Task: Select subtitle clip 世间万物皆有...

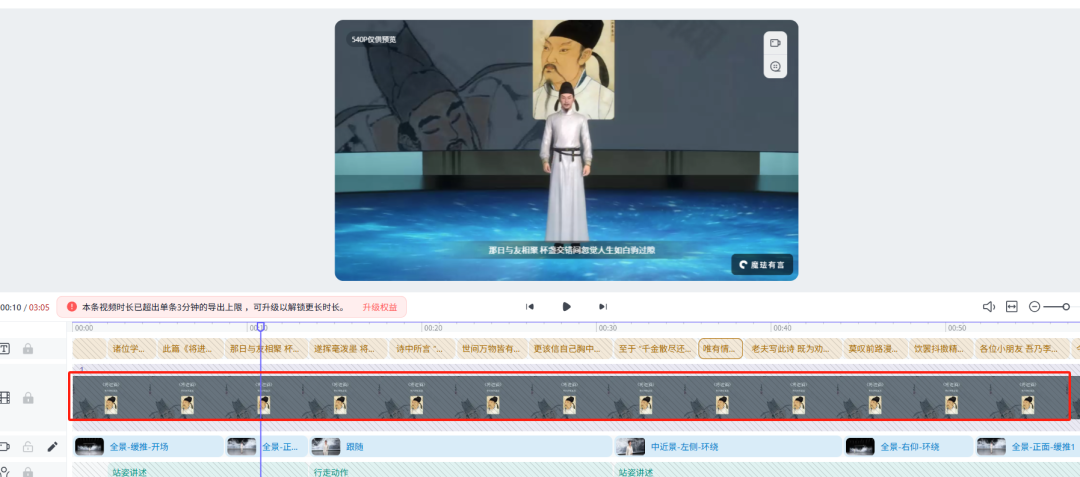Action: click(492, 349)
